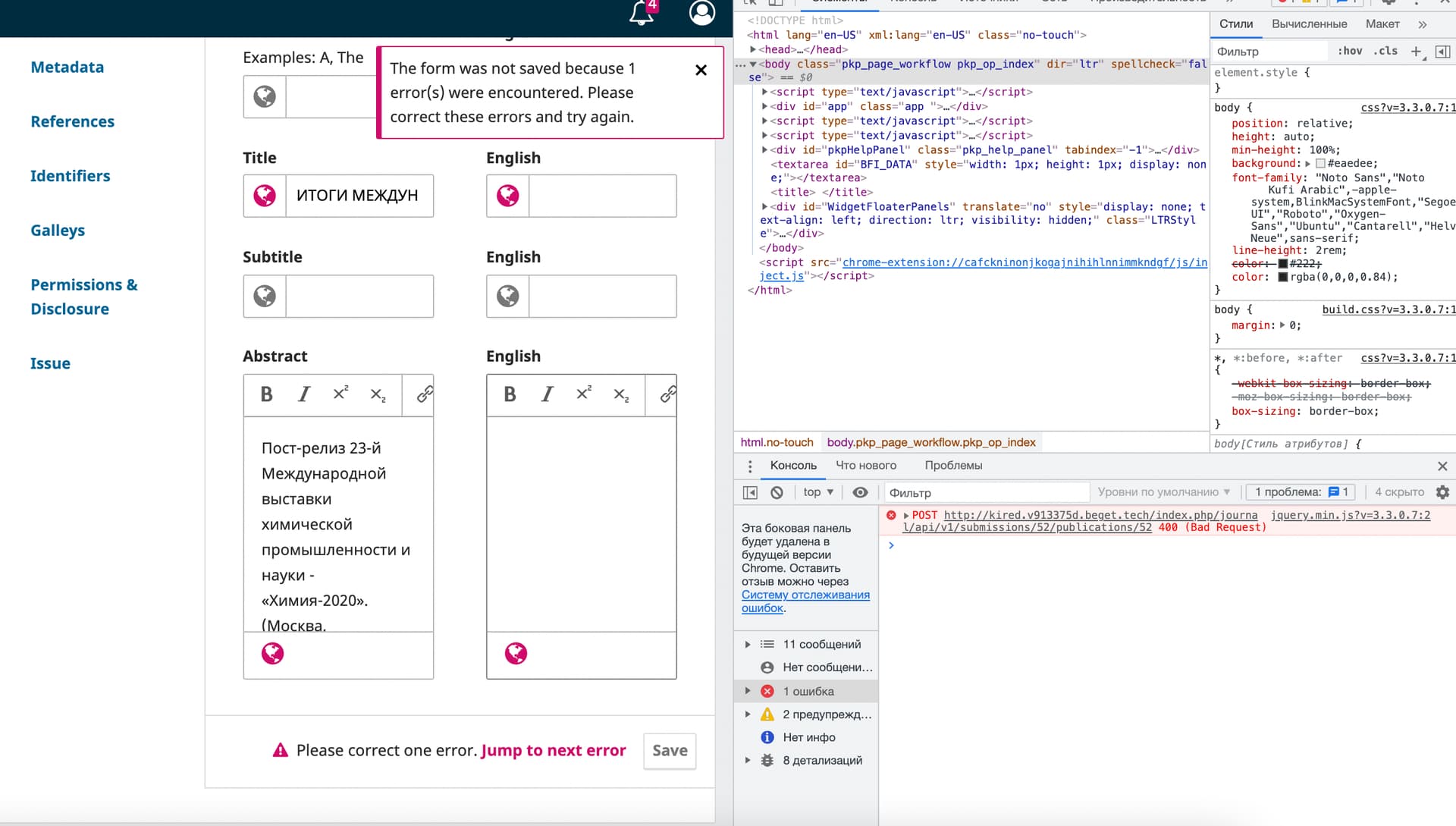Apply superscript in the English abstract editor
This screenshot has height=826, width=1456.
584,393
